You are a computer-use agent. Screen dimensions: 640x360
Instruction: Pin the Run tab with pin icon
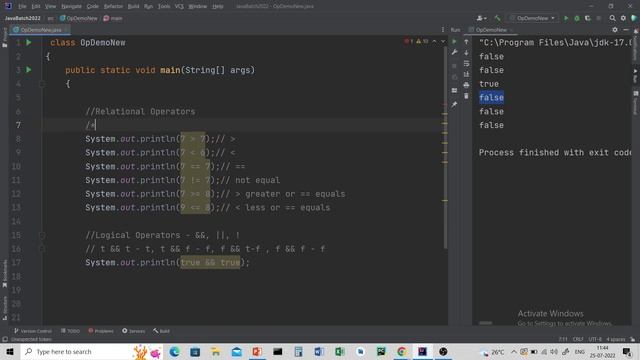[454, 104]
